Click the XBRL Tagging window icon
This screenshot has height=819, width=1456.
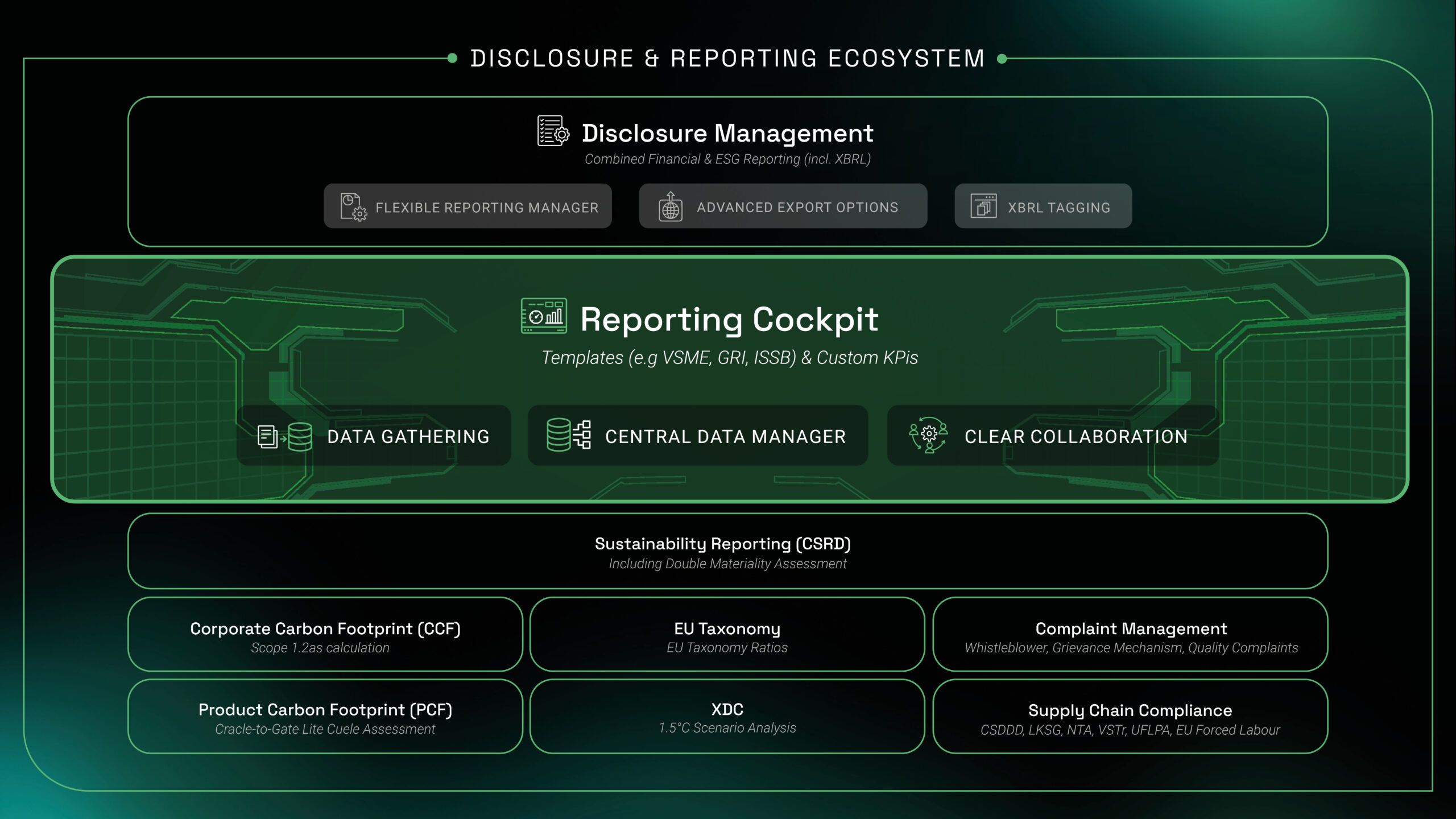[x=983, y=206]
